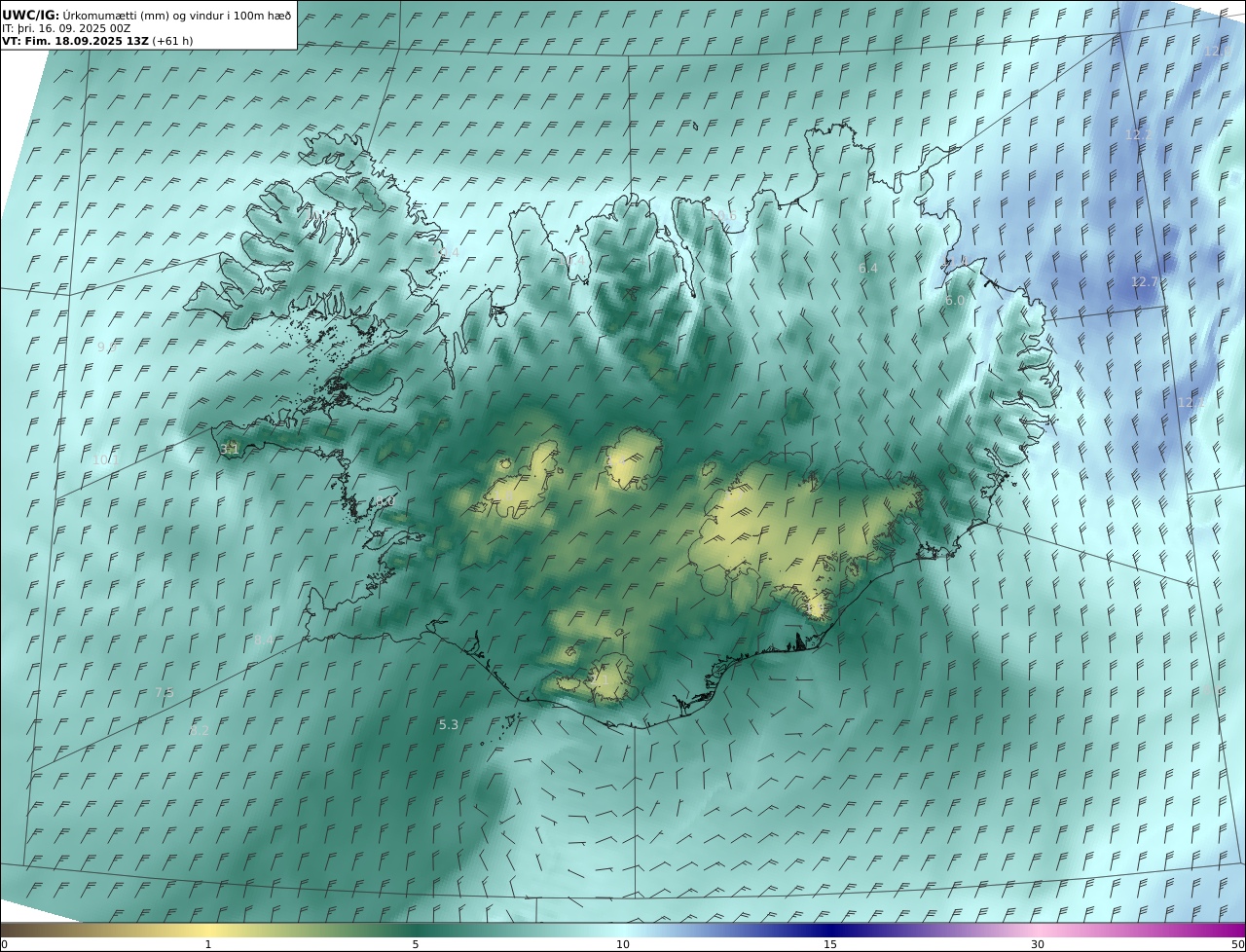1246x952 pixels.
Task: Click the 'UWC/IG:' map title text
Action: [31, 15]
